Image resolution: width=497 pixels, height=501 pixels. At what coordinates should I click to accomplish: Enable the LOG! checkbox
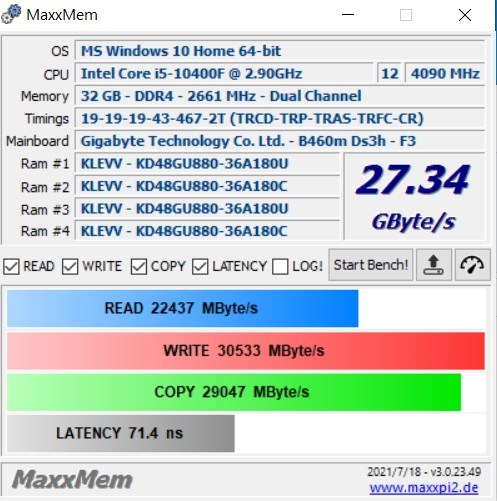point(280,267)
